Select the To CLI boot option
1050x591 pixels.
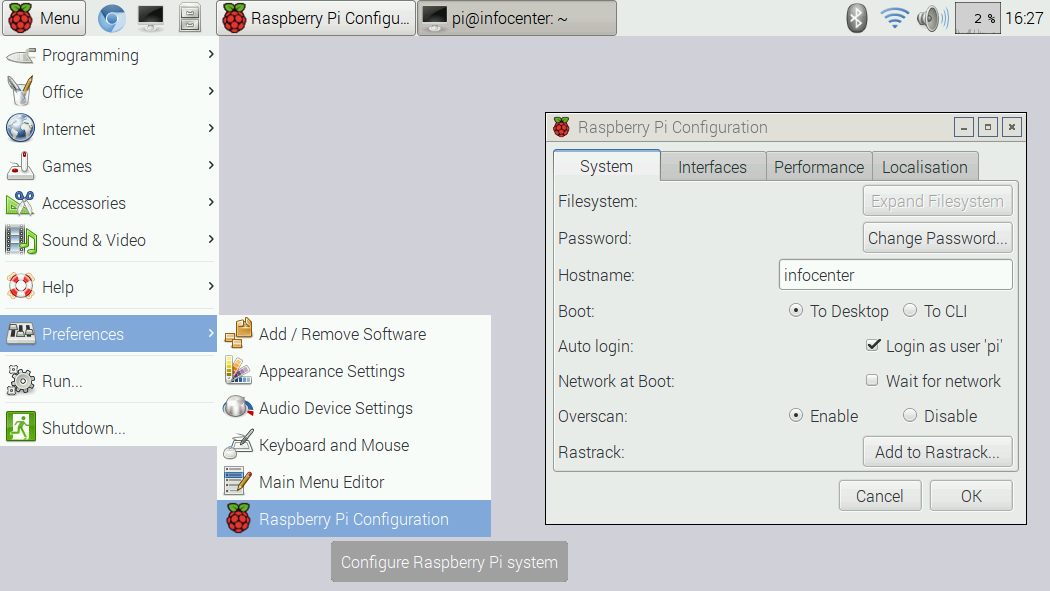[x=909, y=310]
